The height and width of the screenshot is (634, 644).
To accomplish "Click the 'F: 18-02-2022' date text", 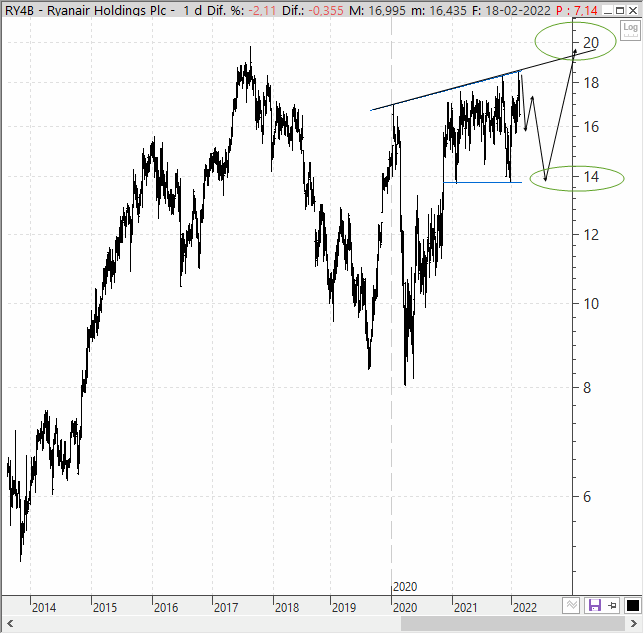I will pos(511,10).
